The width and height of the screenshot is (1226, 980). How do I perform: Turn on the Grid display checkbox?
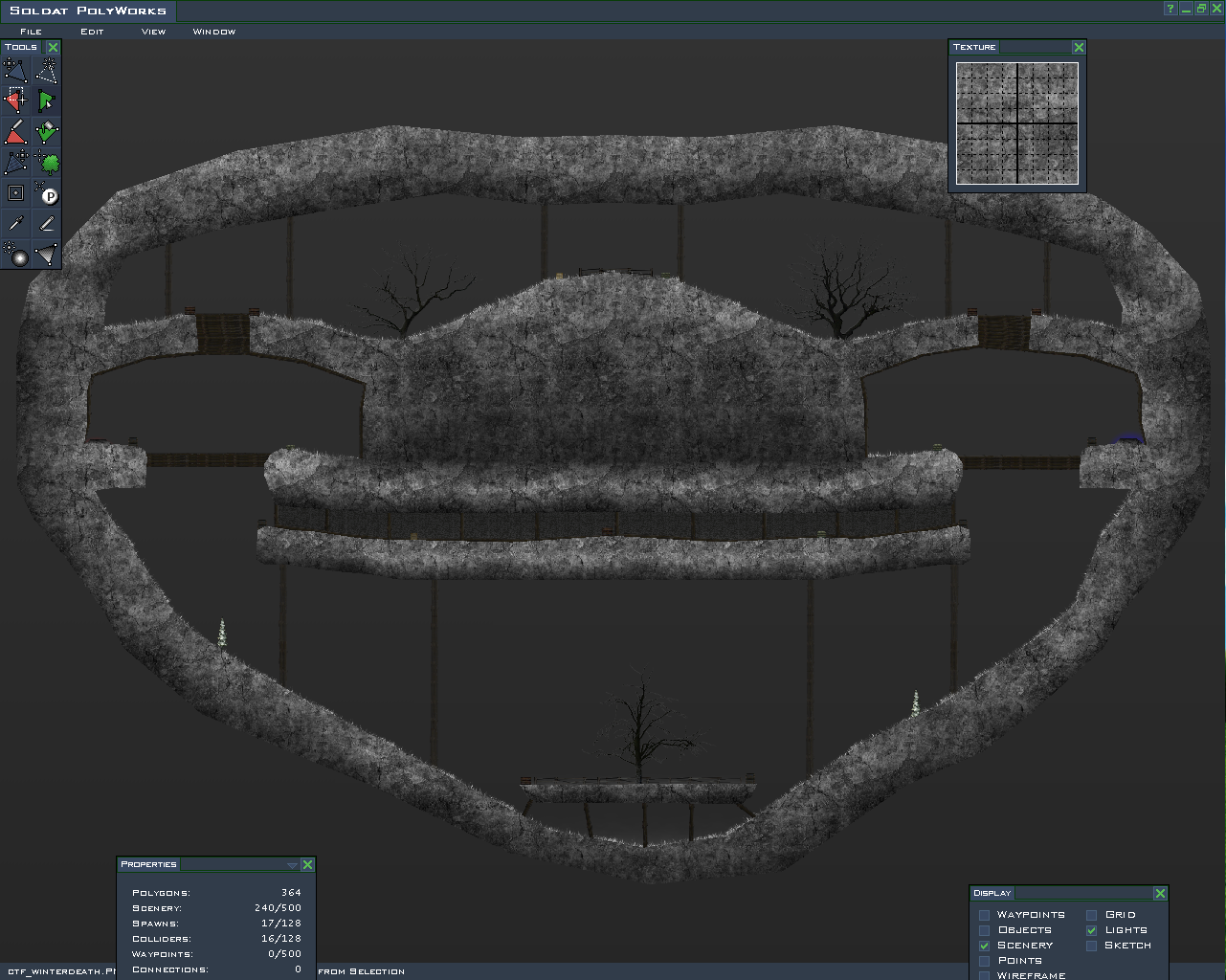1091,915
